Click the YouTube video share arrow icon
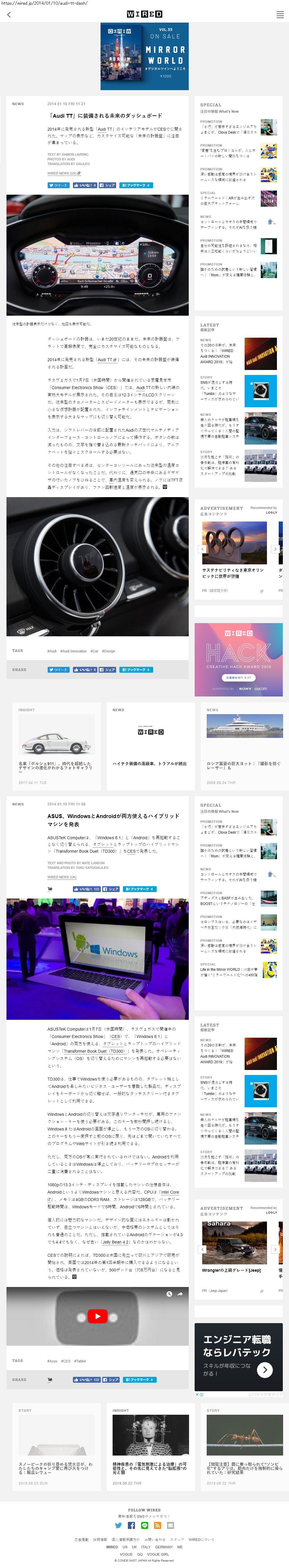 pos(180,1294)
